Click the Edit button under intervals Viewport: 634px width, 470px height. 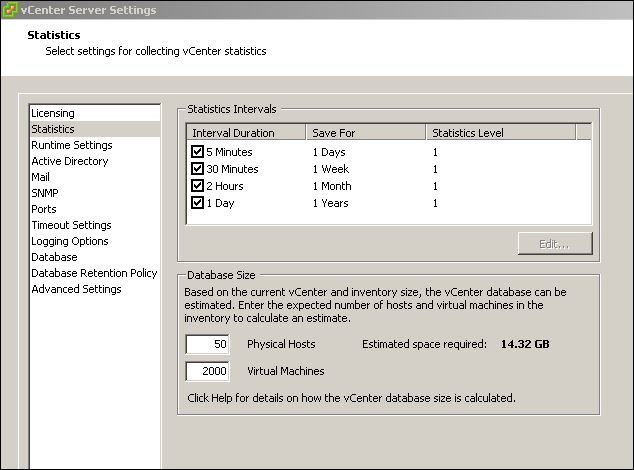(x=555, y=243)
